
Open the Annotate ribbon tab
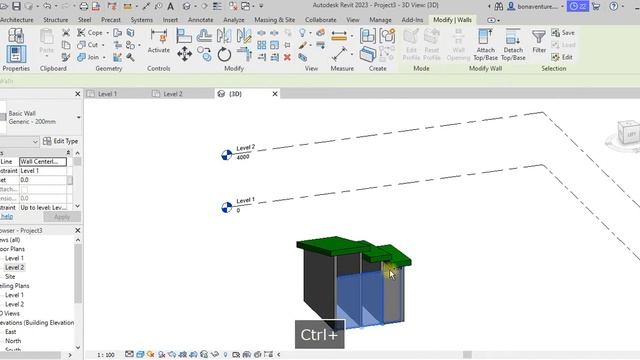tap(200, 20)
